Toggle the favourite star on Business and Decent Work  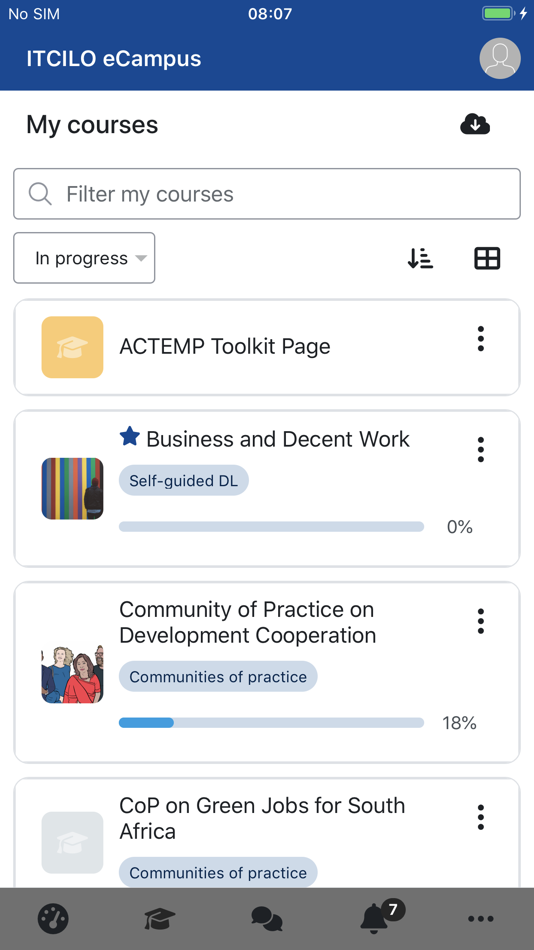pos(130,436)
